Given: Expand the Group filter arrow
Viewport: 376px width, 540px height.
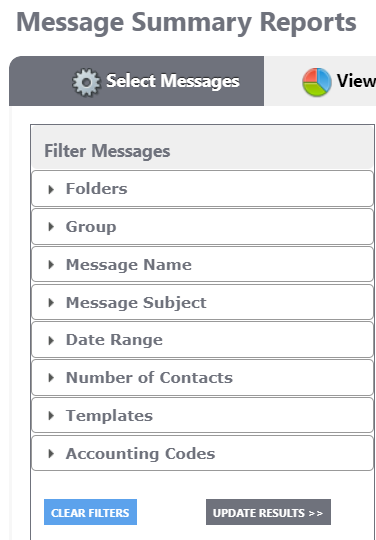Looking at the screenshot, I should (x=51, y=227).
